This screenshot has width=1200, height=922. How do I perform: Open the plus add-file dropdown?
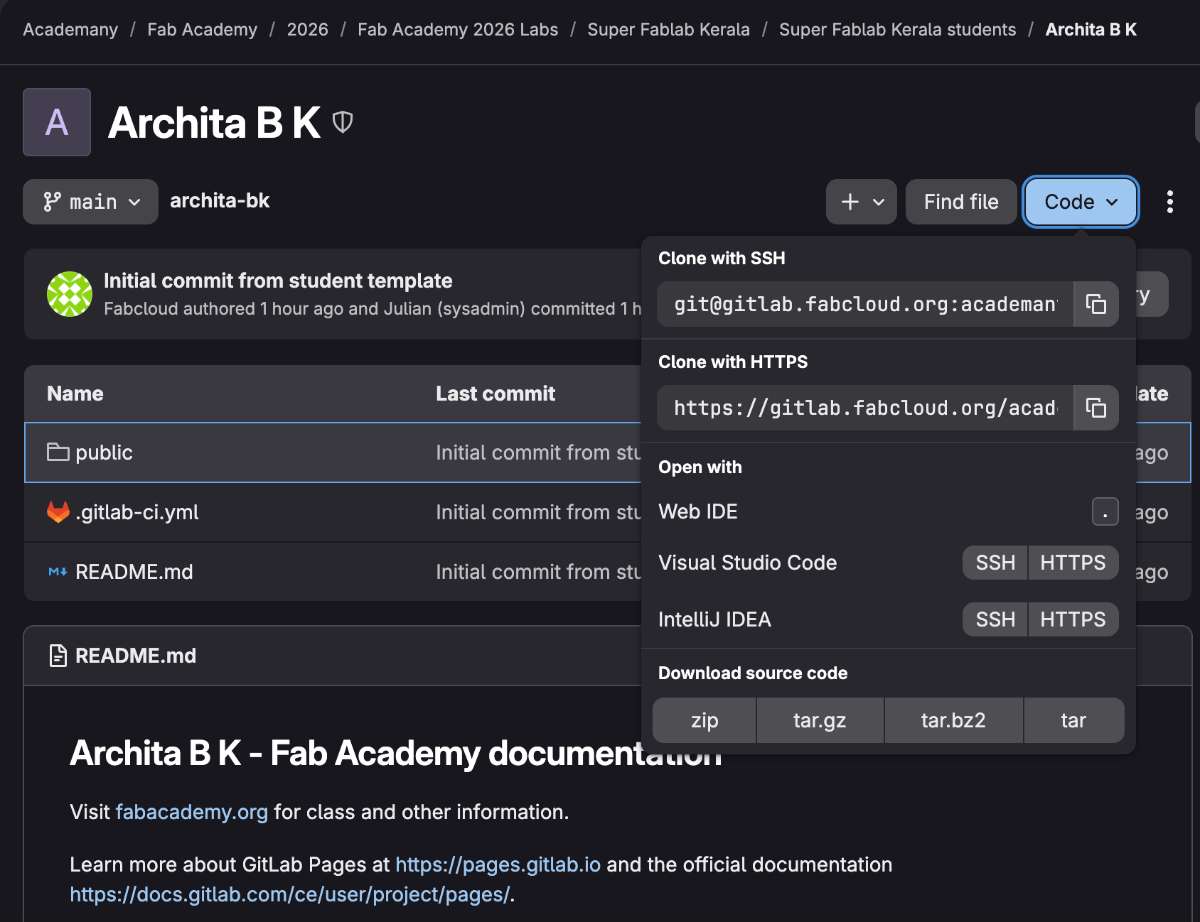862,202
